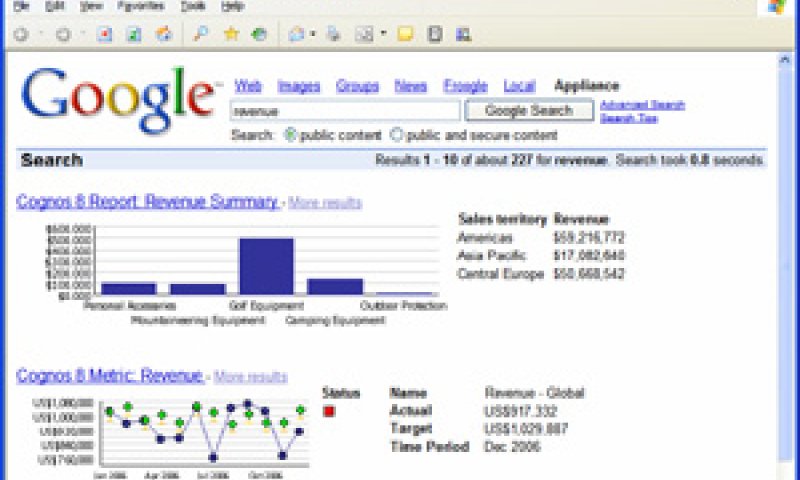Stop page loading with the Stop icon
The height and width of the screenshot is (480, 800).
tap(105, 34)
